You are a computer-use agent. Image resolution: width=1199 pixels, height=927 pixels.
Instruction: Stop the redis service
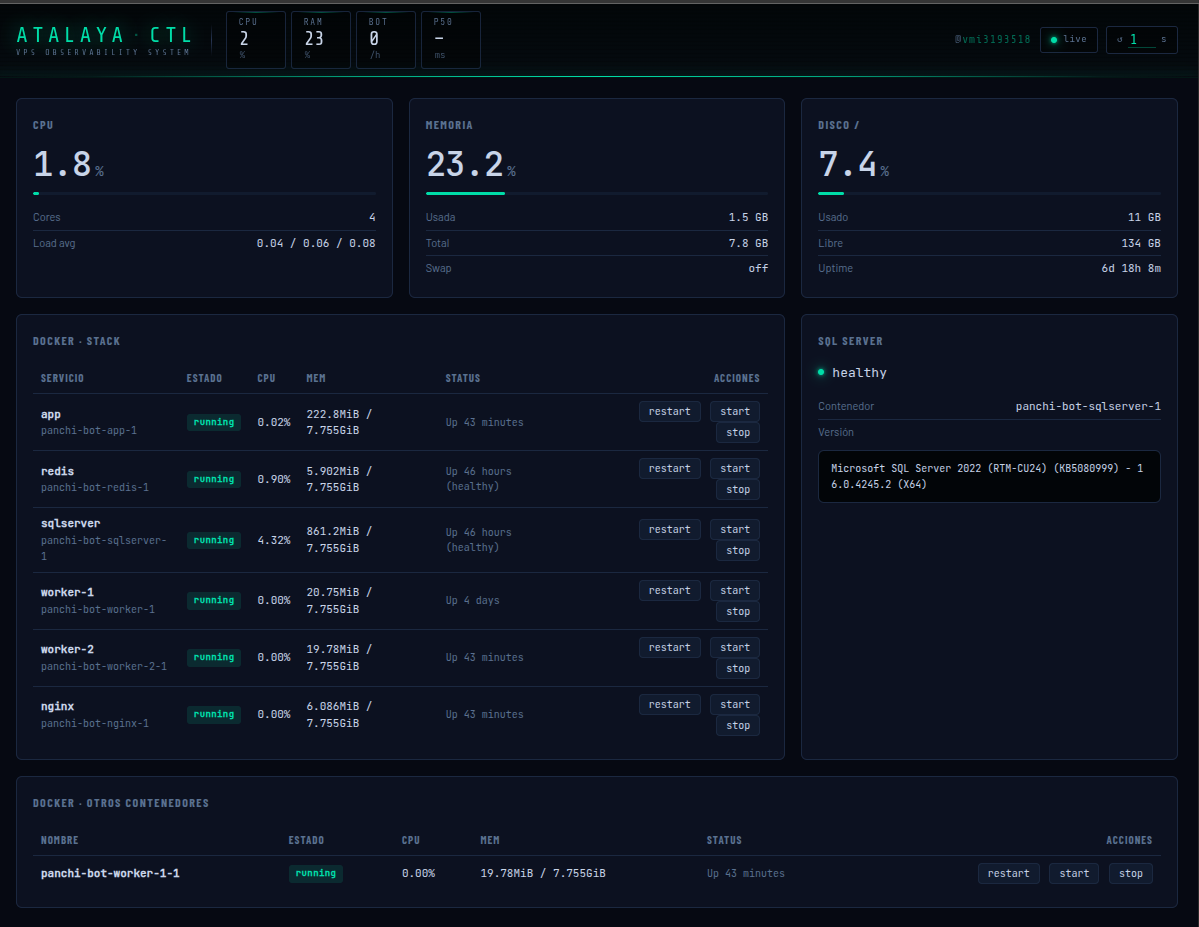click(x=738, y=489)
